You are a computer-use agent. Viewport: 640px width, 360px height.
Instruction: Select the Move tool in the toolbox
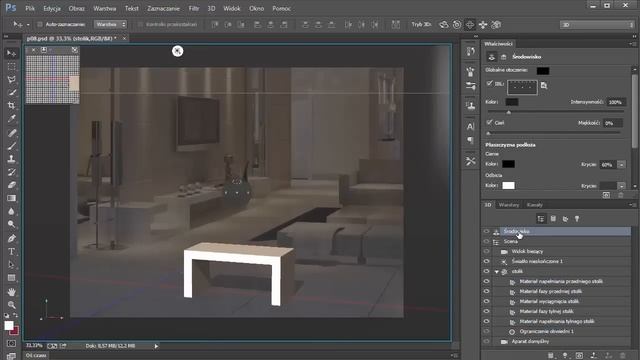tap(11, 53)
